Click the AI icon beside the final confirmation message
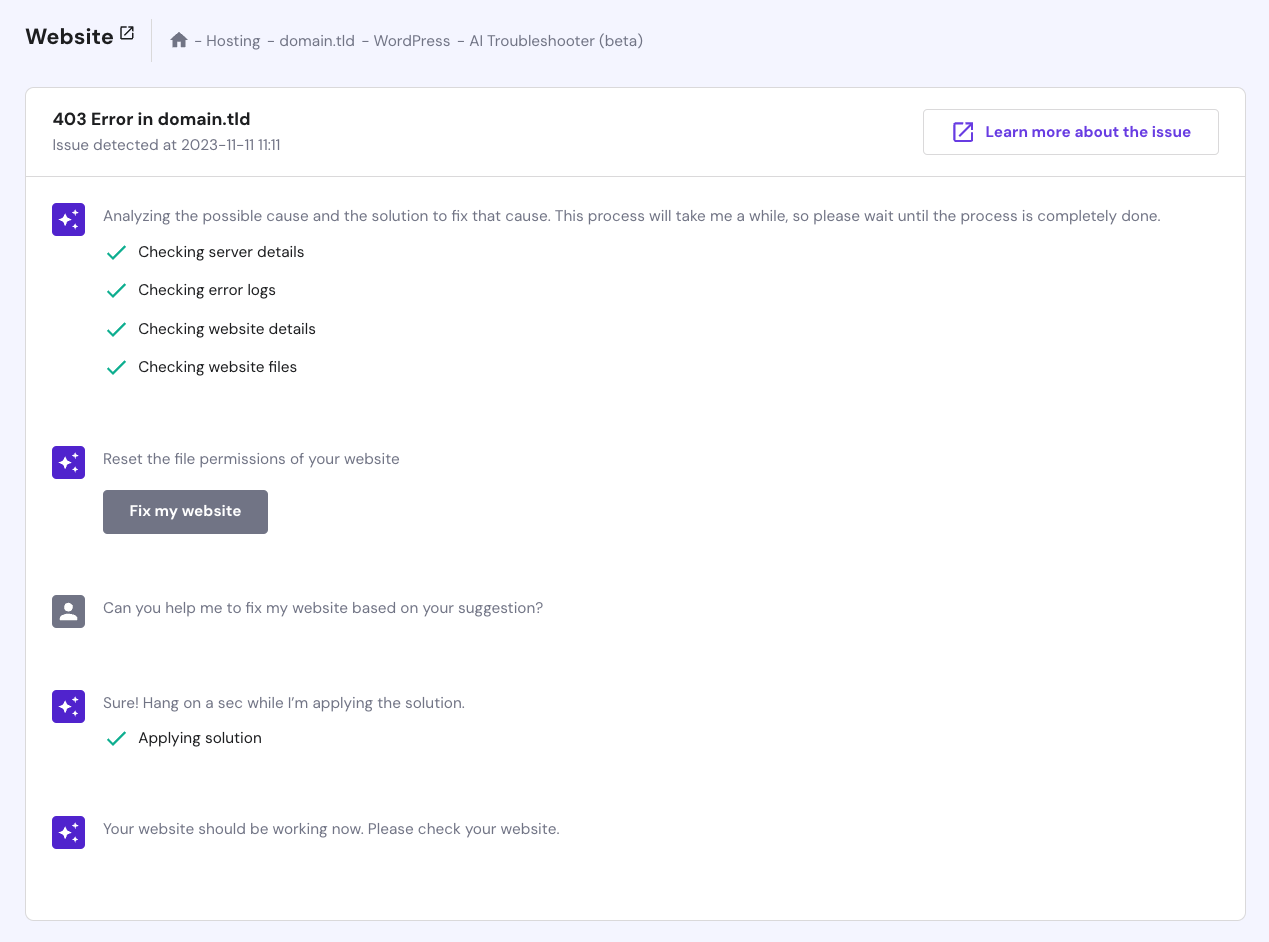This screenshot has height=942, width=1269. 68,832
